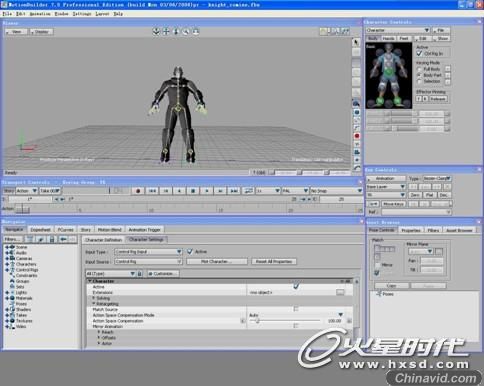
Task: Open the Animation menu
Action: tap(40, 14)
